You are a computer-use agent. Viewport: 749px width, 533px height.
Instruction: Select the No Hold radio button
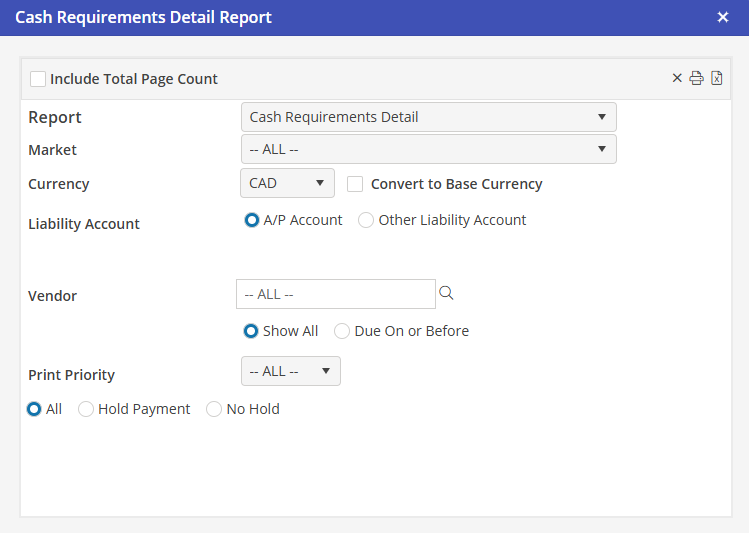click(x=214, y=409)
